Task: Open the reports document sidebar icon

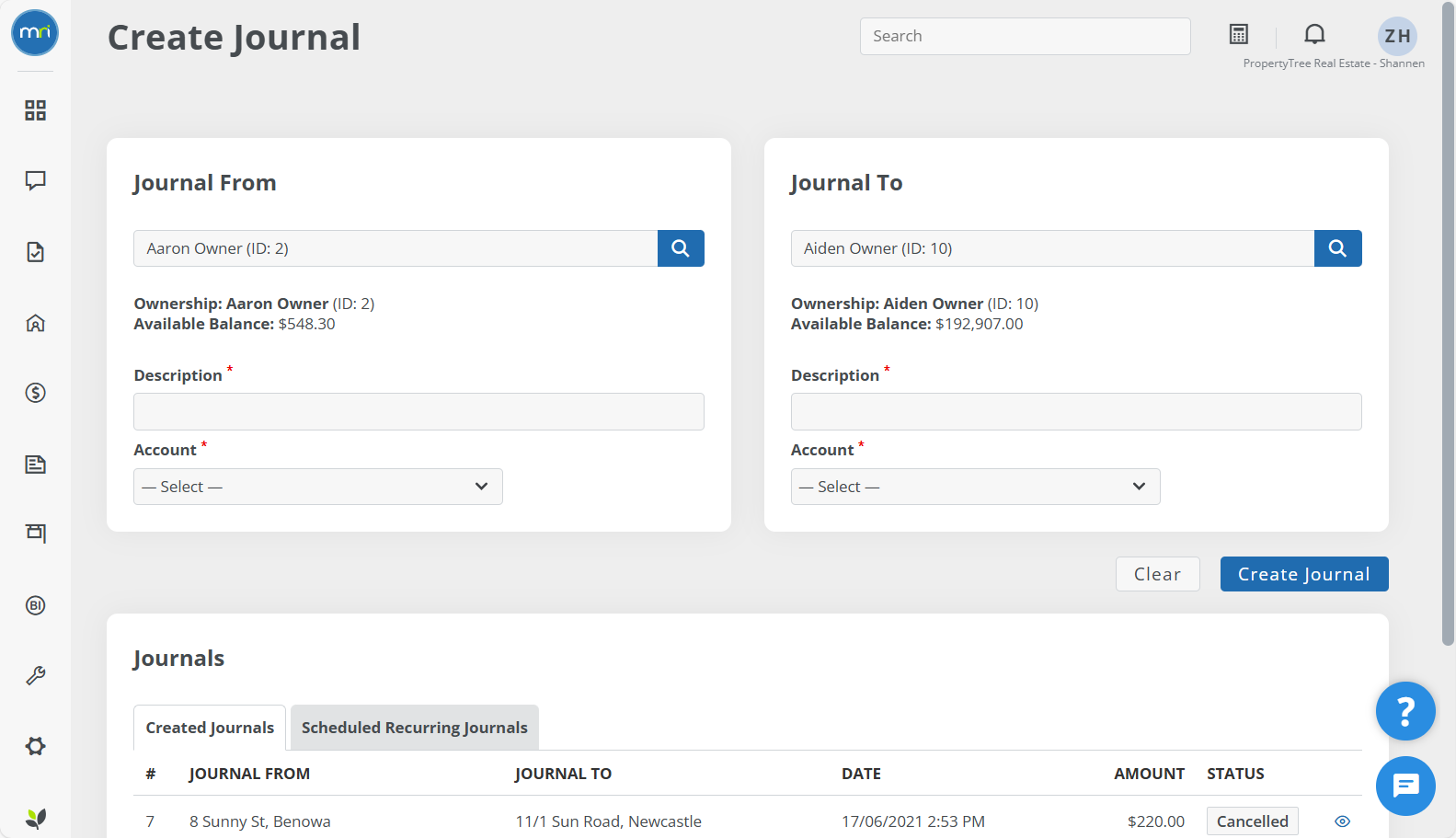Action: pos(35,464)
